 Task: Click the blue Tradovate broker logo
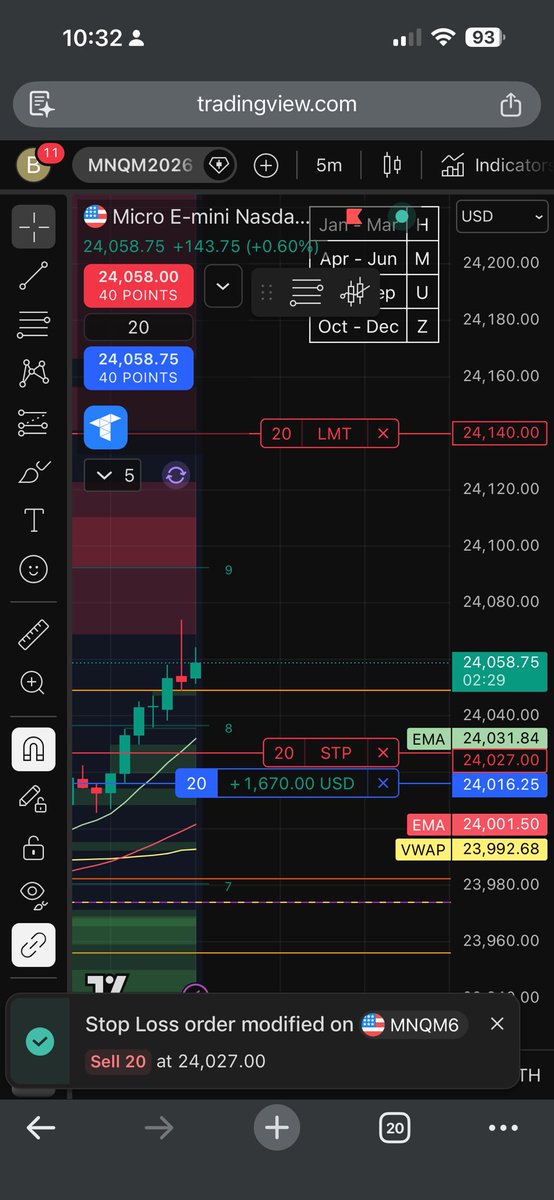(x=106, y=427)
